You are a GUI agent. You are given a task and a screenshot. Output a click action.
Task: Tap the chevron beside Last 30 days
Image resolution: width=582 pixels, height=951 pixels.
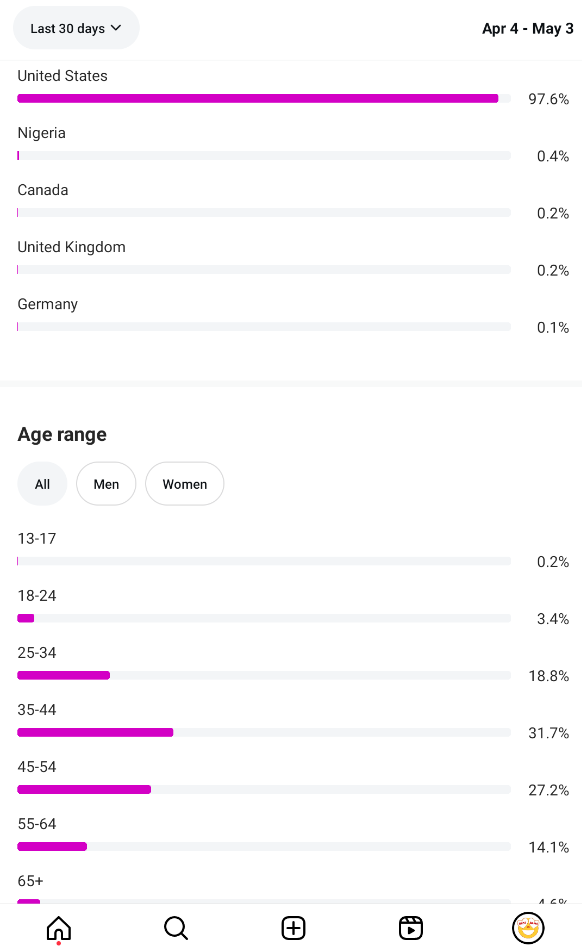point(116,28)
